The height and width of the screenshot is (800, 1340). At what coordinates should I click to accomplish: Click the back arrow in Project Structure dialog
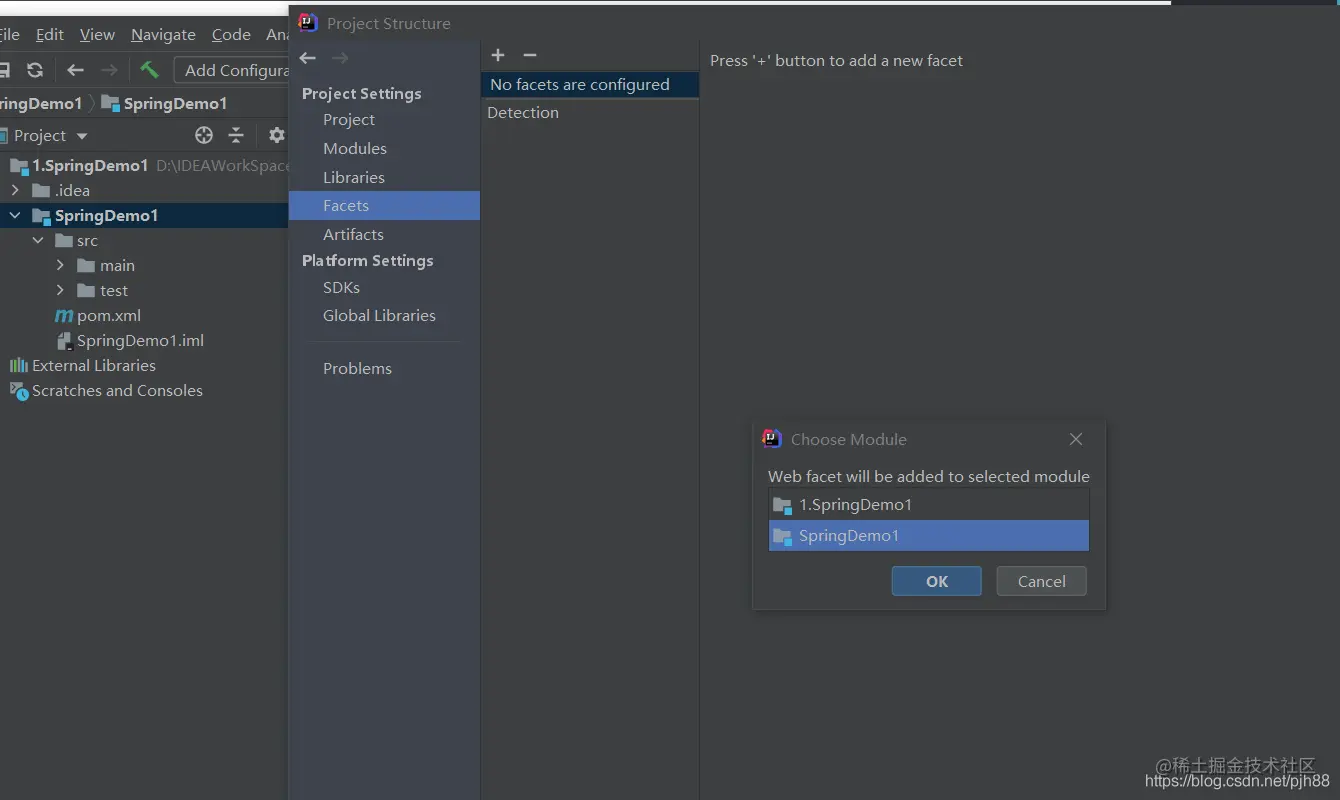(308, 58)
